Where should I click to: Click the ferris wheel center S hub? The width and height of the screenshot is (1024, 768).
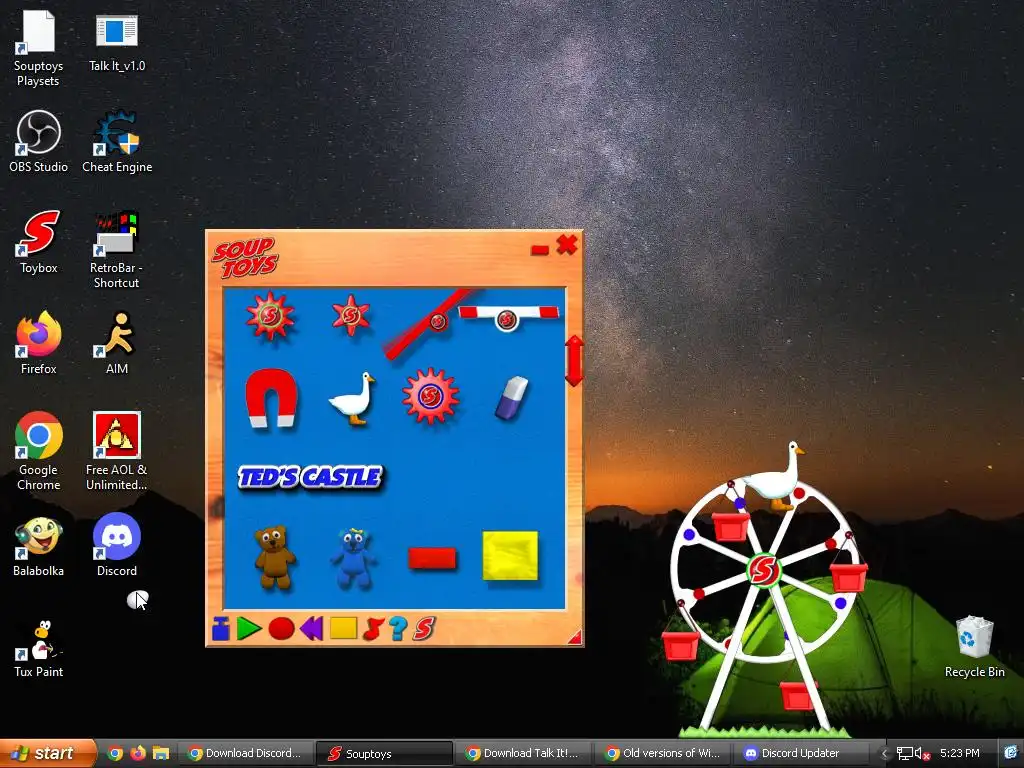pyautogui.click(x=763, y=569)
